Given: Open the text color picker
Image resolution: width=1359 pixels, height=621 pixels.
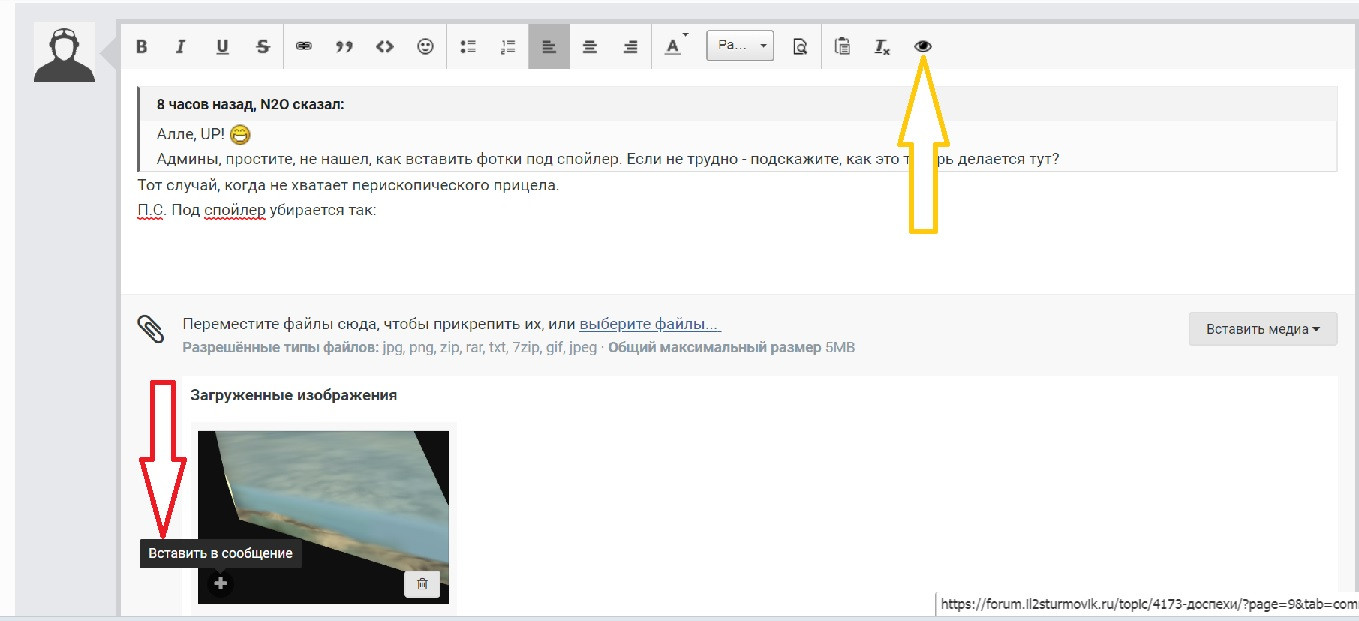Looking at the screenshot, I should click(675, 46).
